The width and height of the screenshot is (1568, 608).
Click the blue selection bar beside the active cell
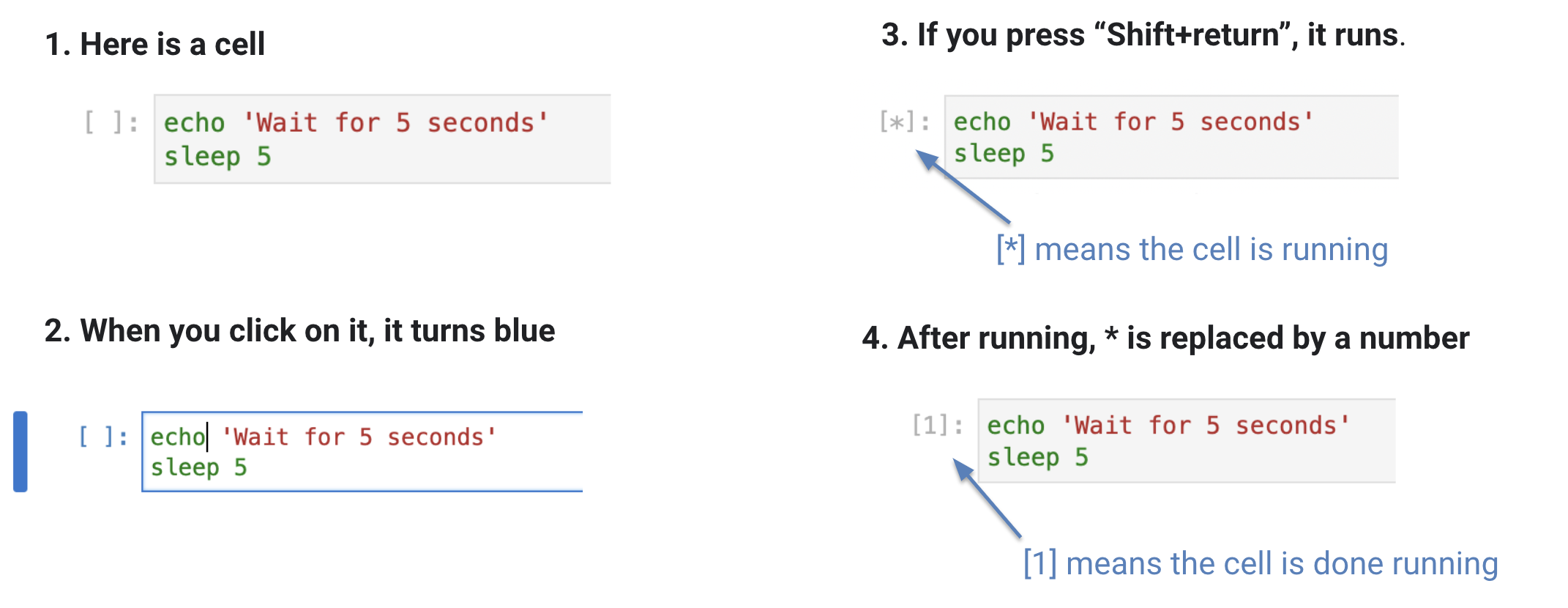pos(20,451)
